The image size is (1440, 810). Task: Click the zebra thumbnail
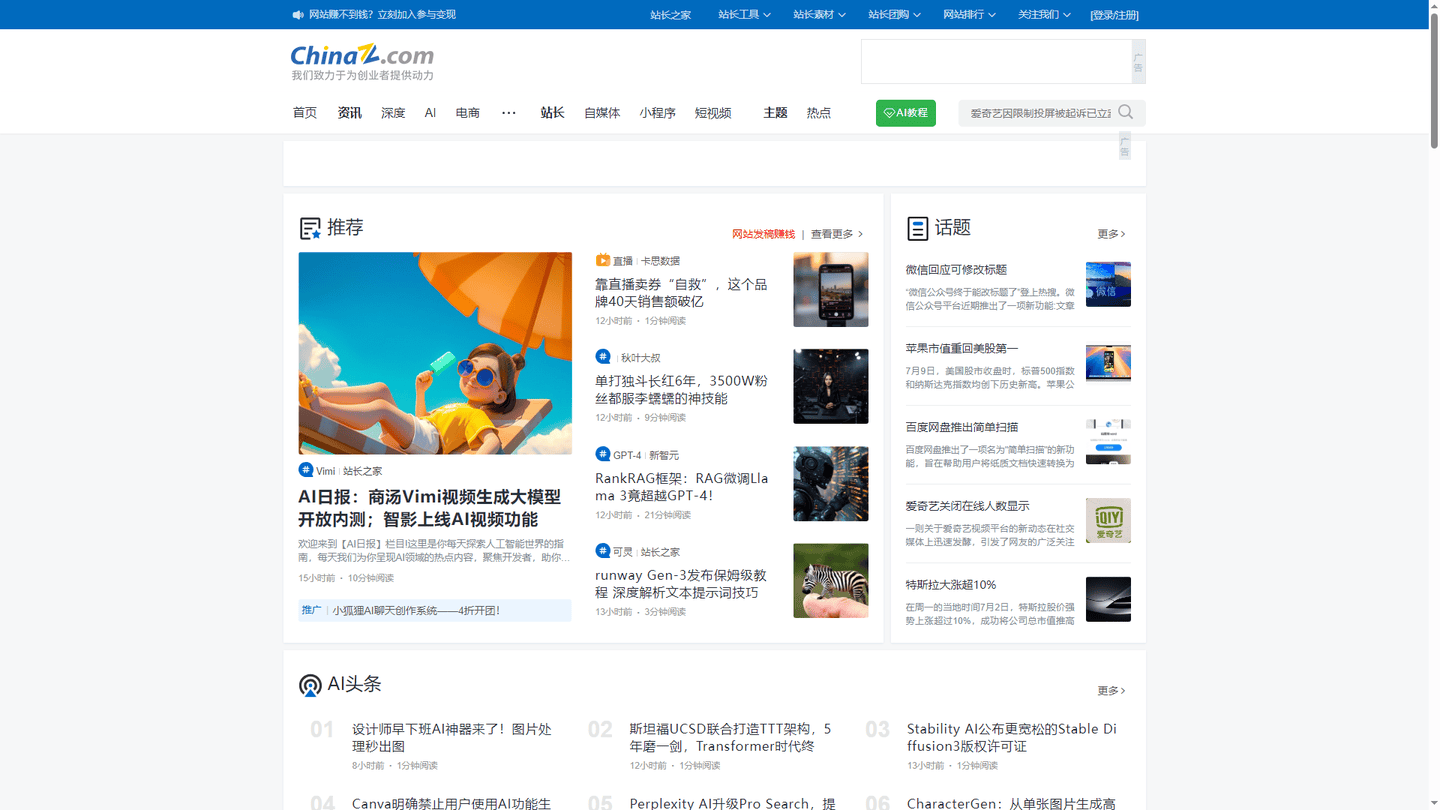(x=831, y=581)
